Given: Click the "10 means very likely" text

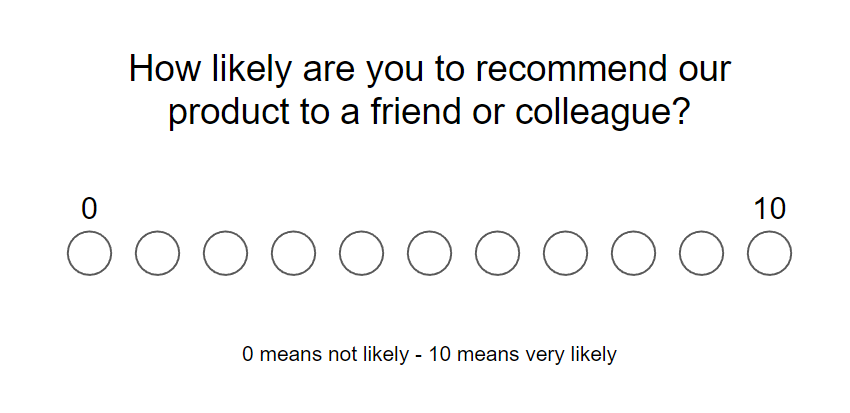Looking at the screenshot, I should 523,354.
